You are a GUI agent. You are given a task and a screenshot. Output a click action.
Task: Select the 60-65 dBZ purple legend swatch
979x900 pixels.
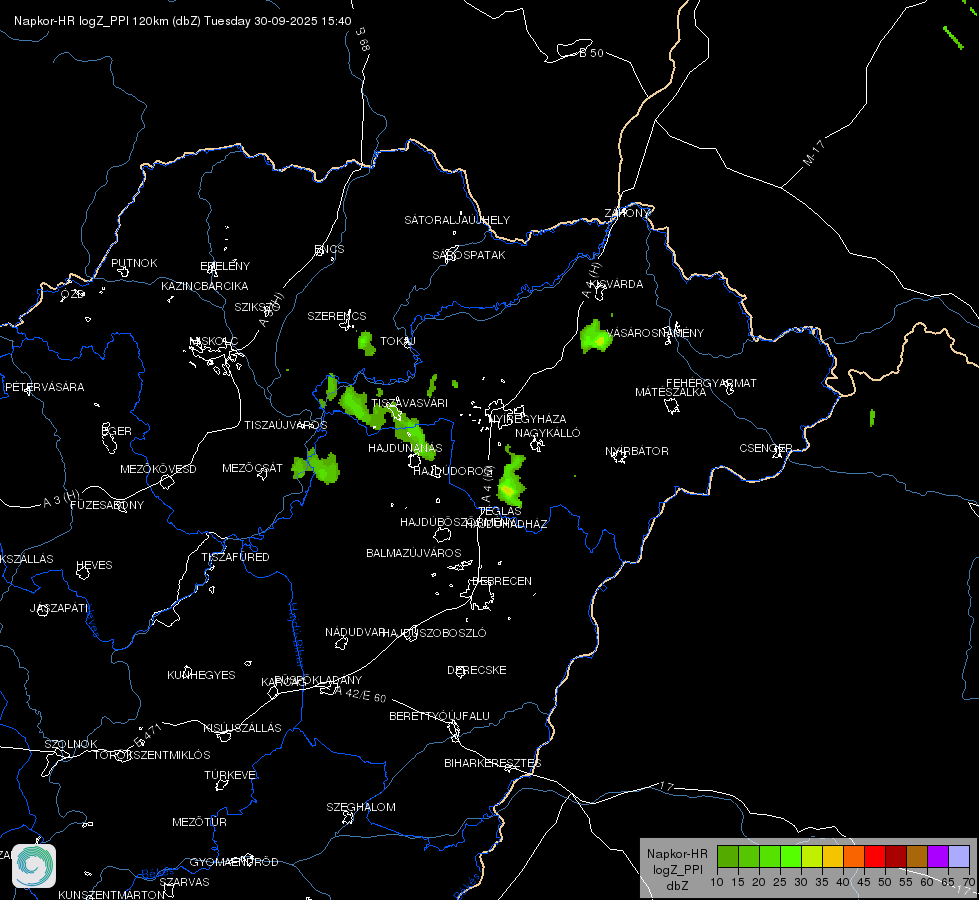[938, 857]
